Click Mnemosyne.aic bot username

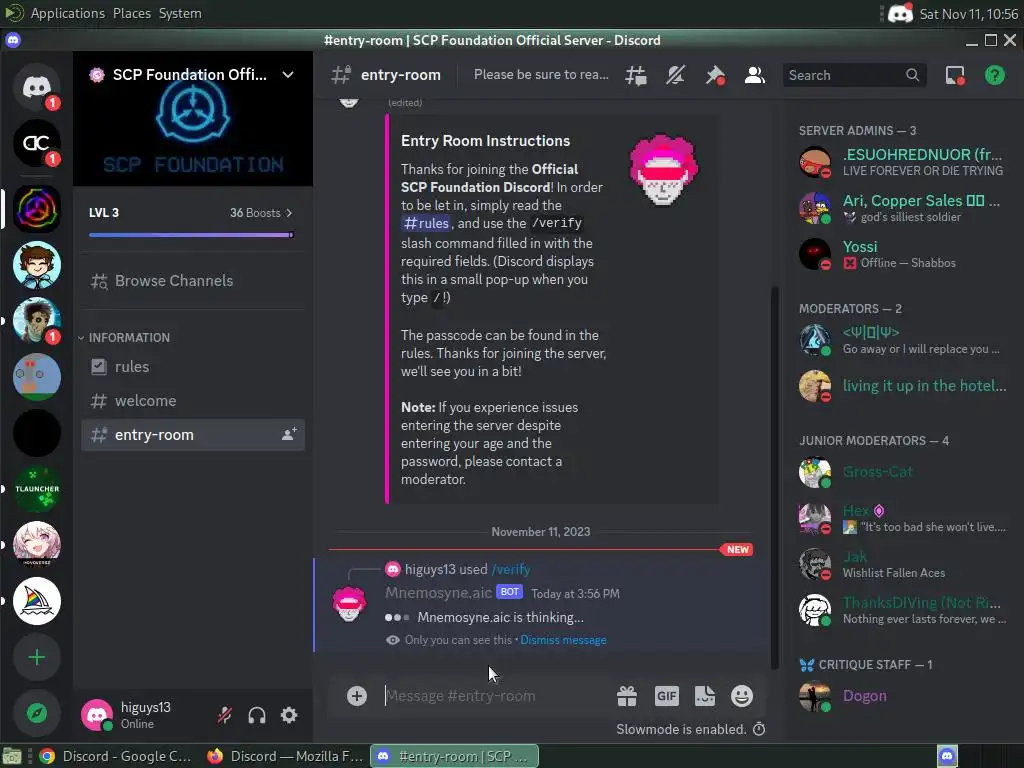(x=438, y=593)
